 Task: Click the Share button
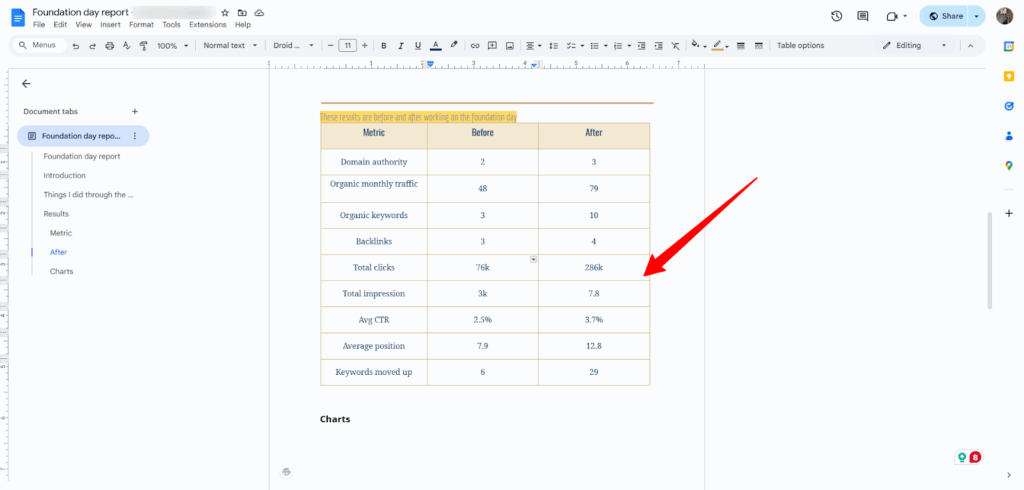tap(945, 16)
